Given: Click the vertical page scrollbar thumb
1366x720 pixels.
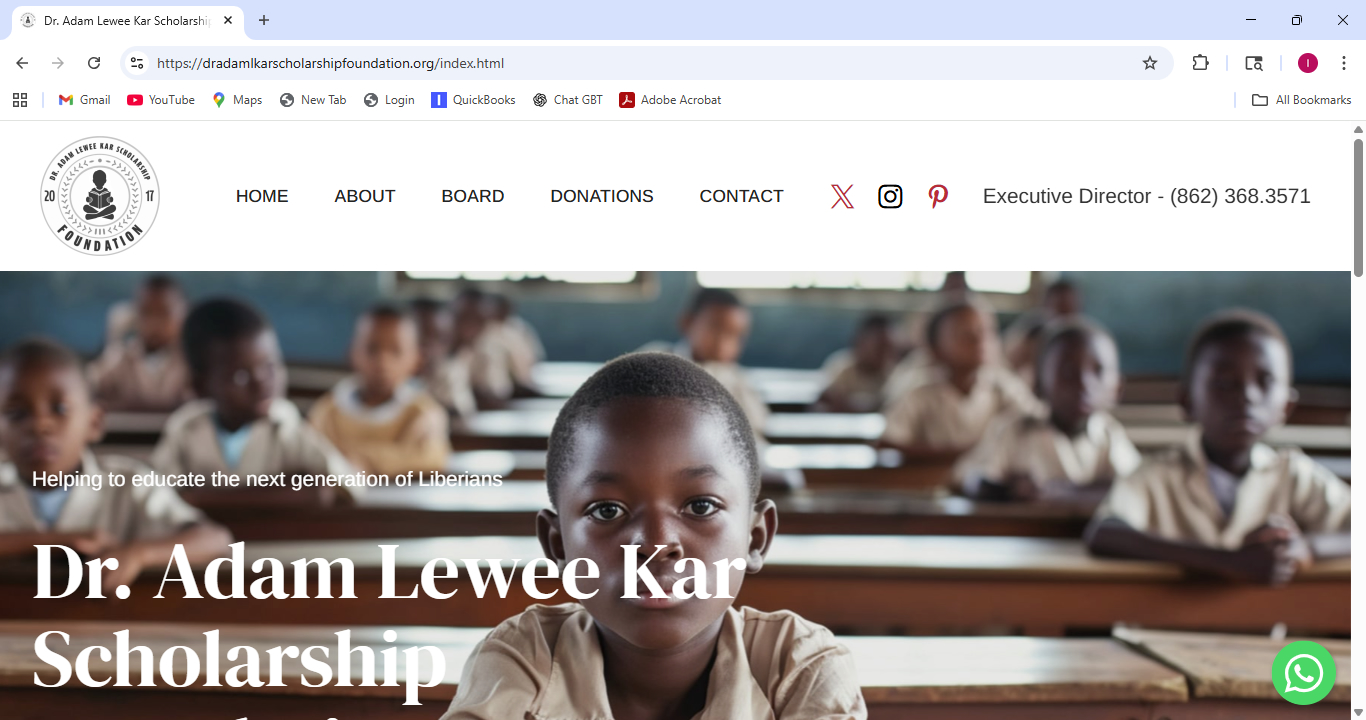Looking at the screenshot, I should (1359, 207).
